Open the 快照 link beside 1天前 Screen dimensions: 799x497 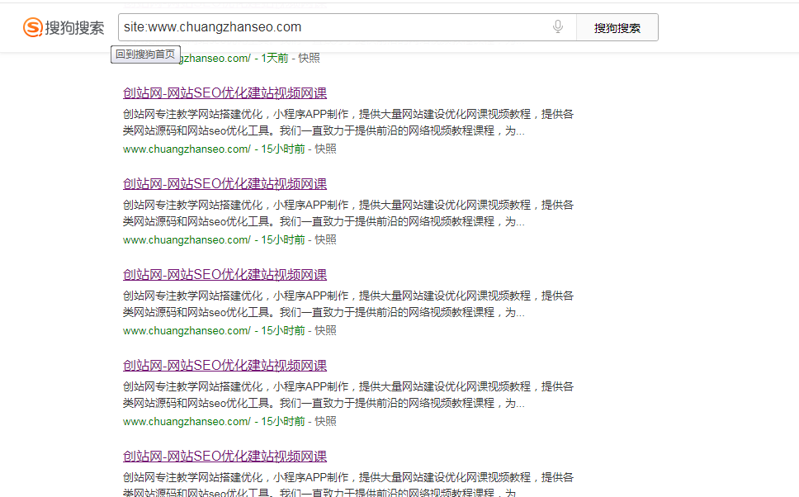(309, 58)
